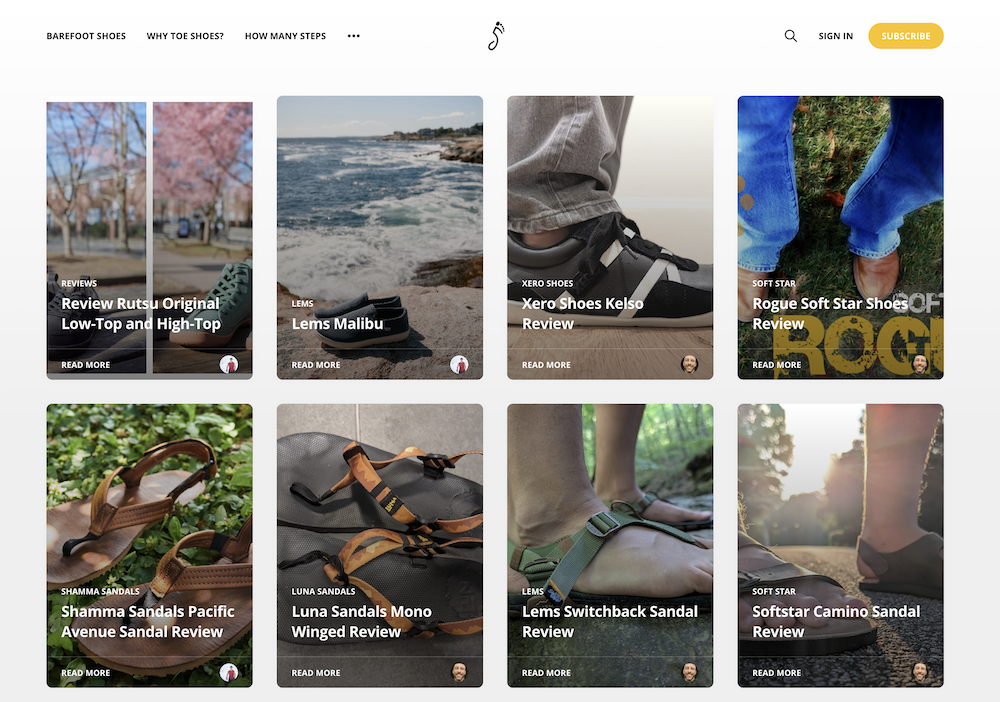Select Soft Star tag on Rogue card
The width and height of the screenshot is (1000, 702).
point(774,283)
